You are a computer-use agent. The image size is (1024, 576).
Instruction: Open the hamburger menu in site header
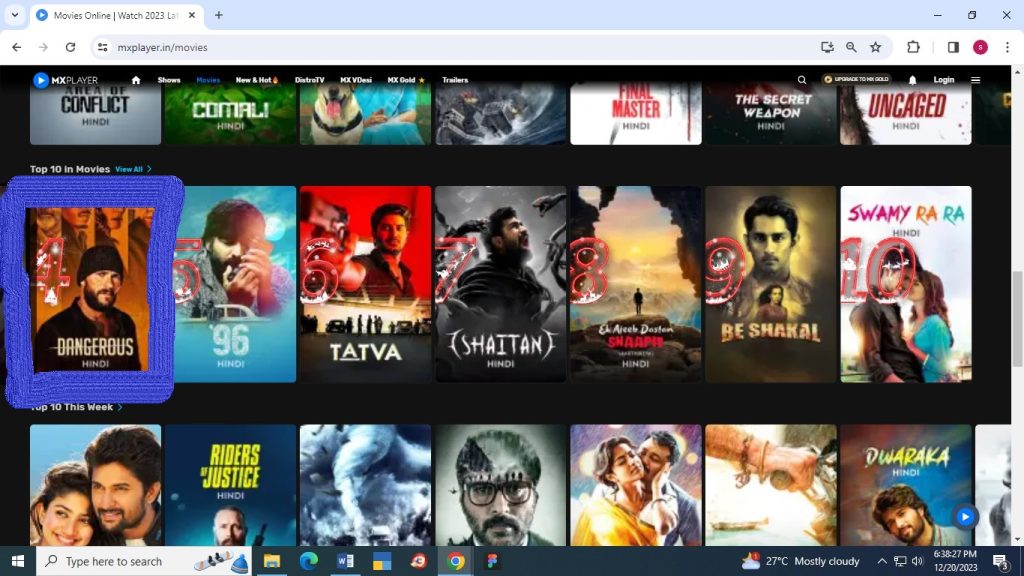coord(976,80)
